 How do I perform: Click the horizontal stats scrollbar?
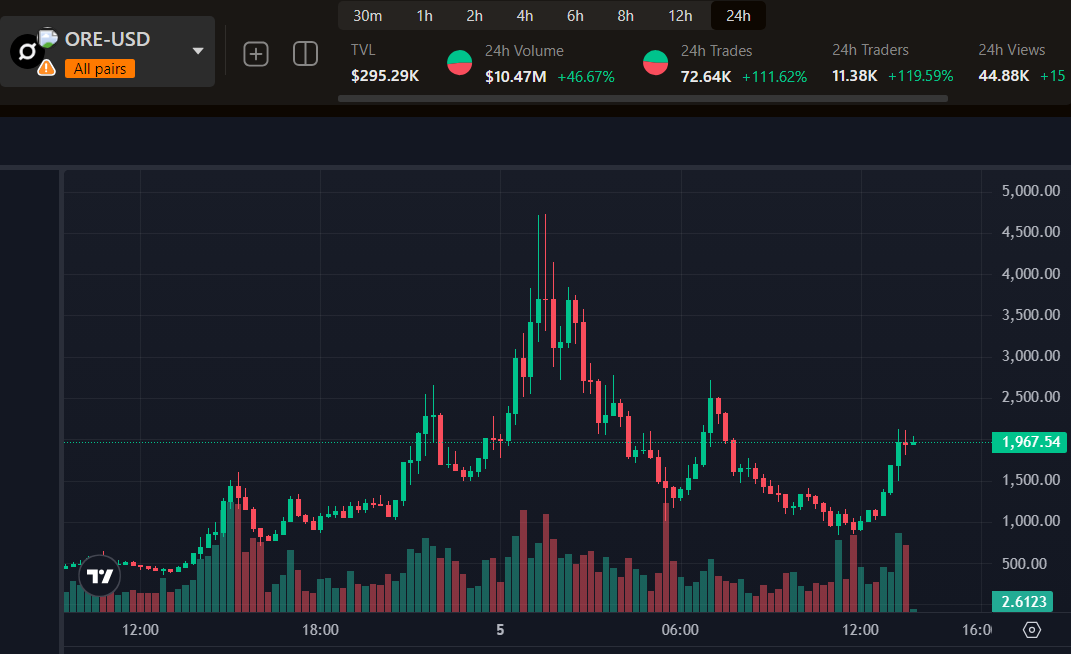pos(642,99)
